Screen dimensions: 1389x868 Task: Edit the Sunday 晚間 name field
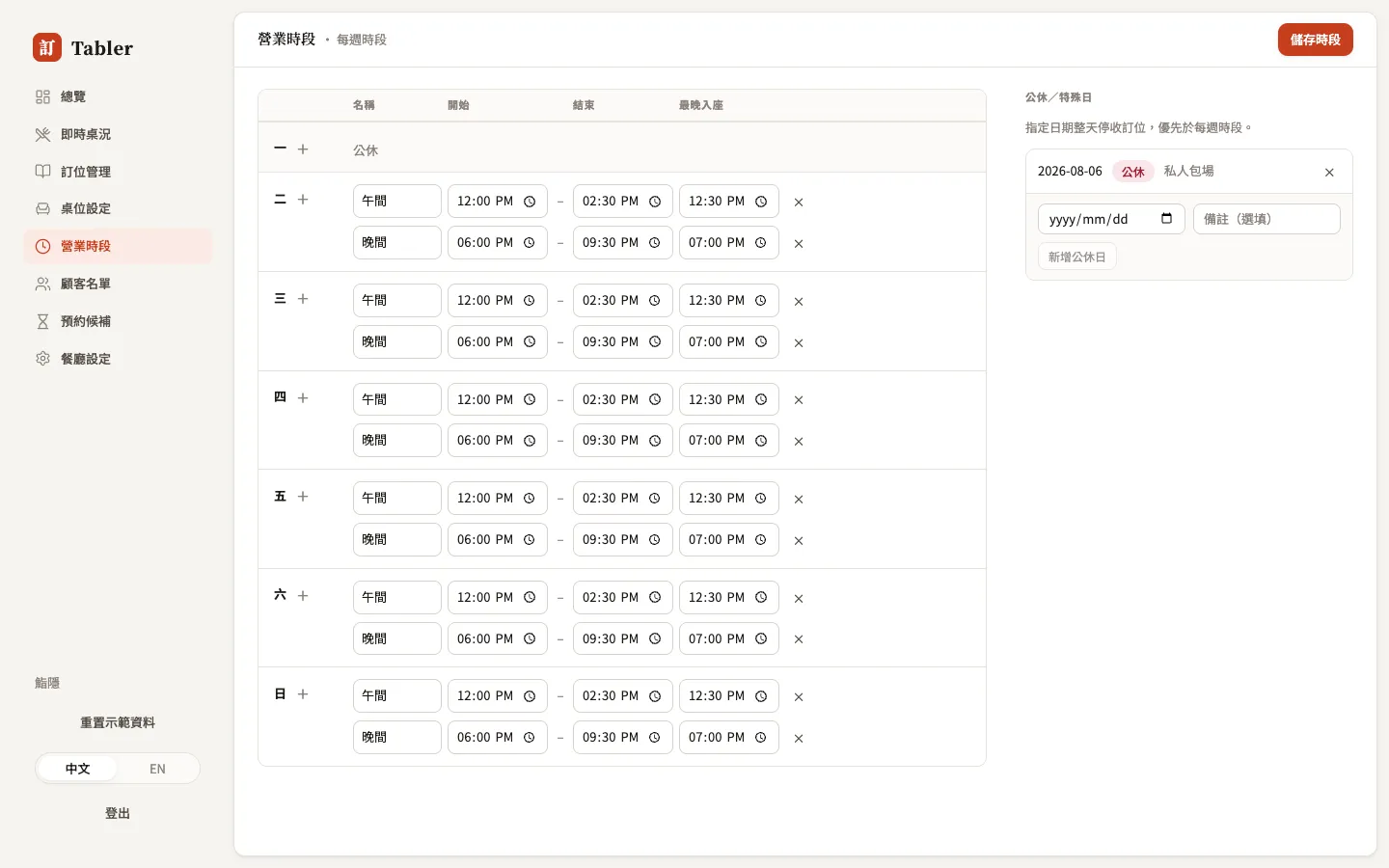coord(397,738)
